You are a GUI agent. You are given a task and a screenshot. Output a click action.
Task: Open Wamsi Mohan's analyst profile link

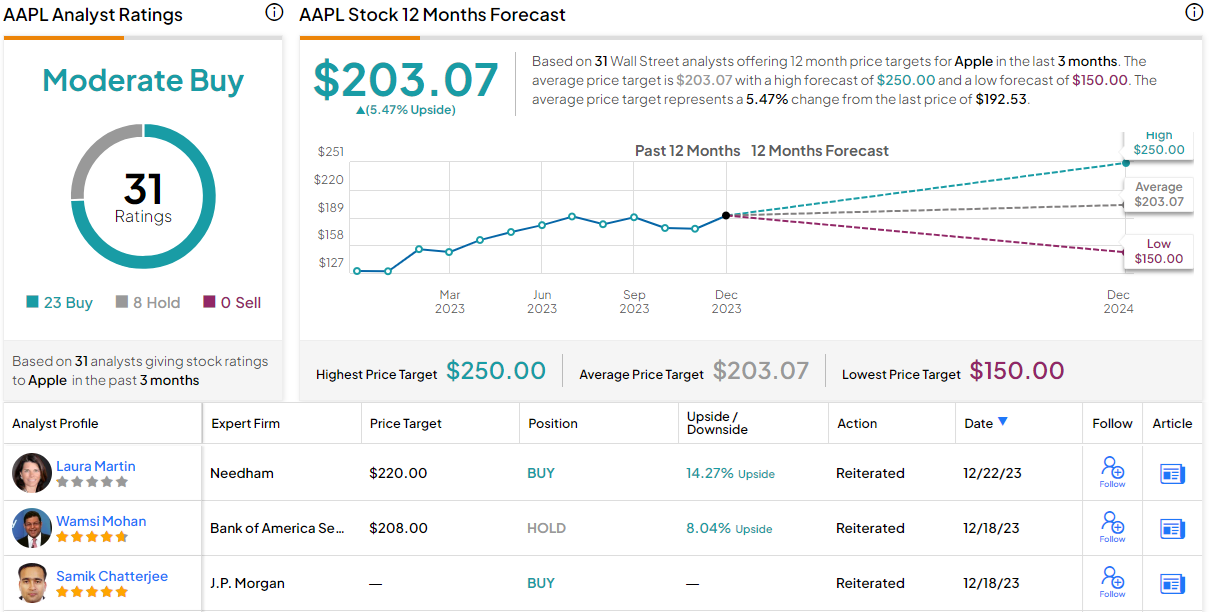coord(101,521)
